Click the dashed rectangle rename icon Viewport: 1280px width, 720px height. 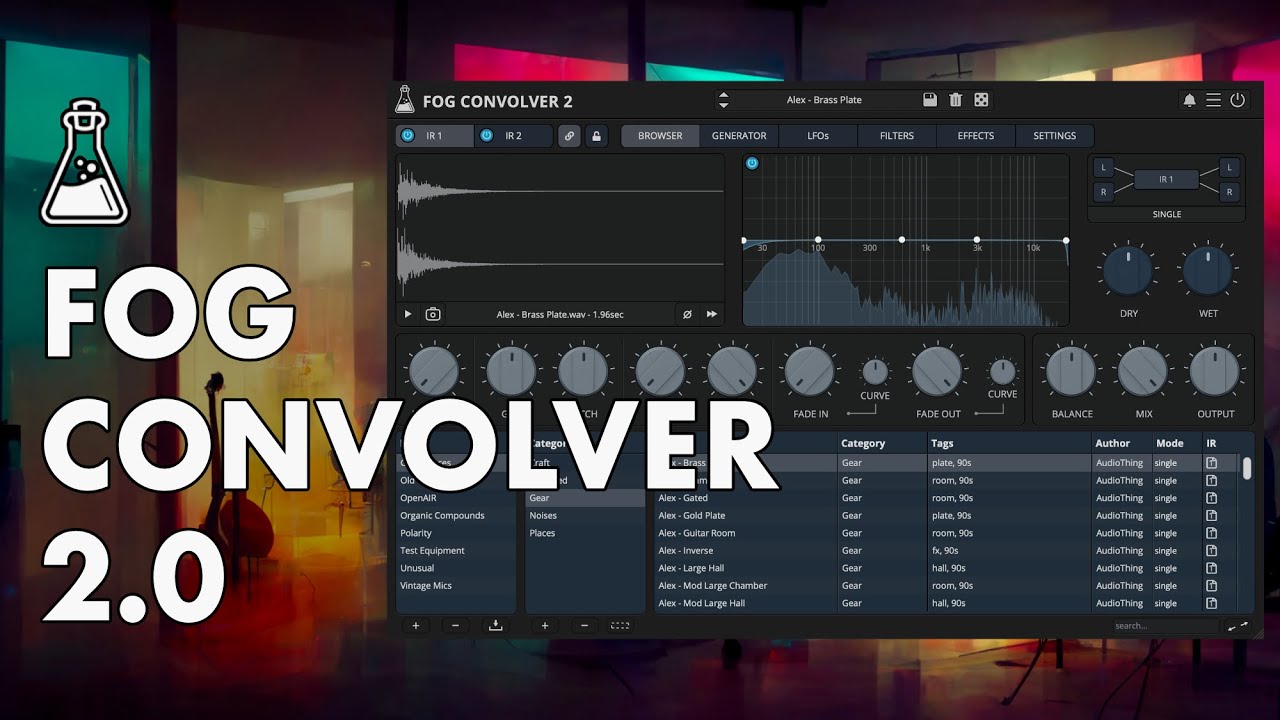click(x=620, y=626)
